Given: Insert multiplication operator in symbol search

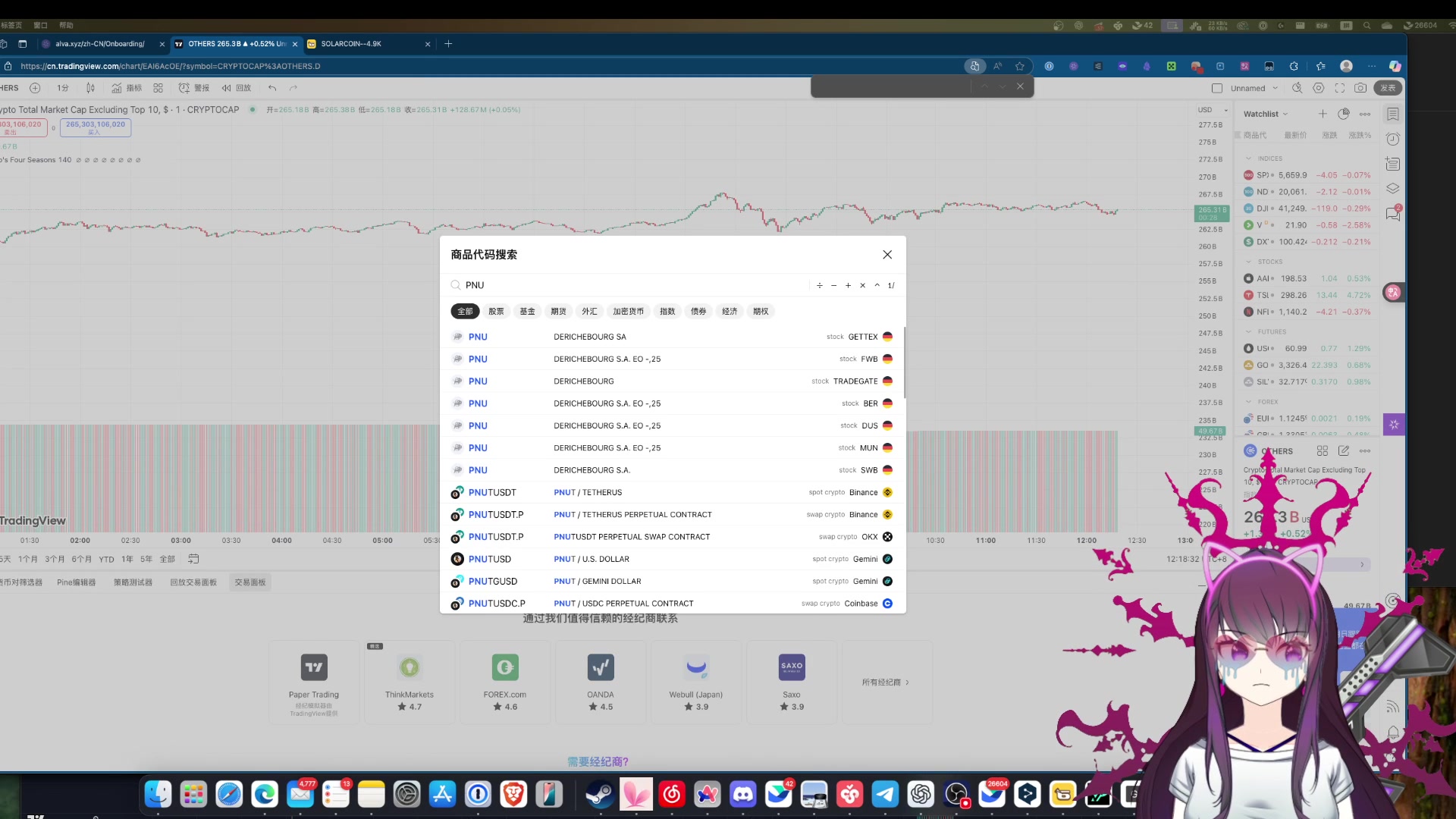Looking at the screenshot, I should click(863, 286).
